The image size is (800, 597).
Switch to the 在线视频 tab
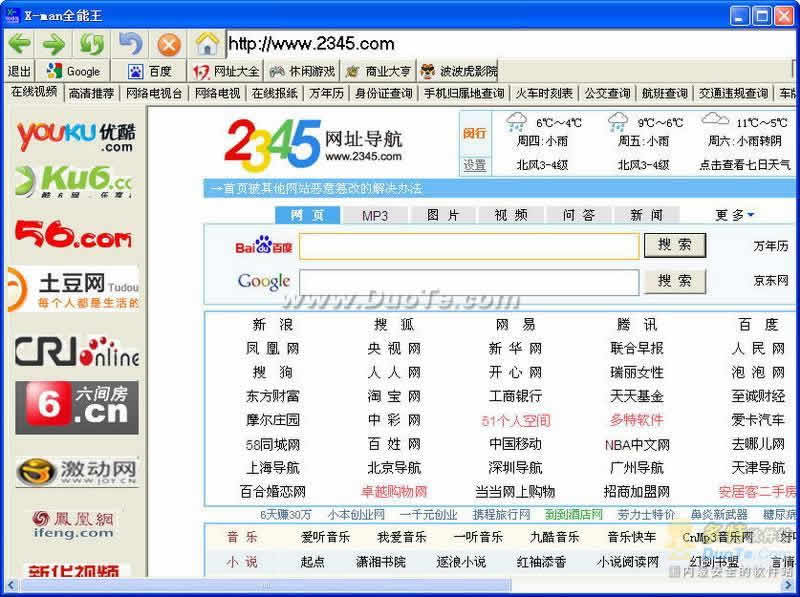tap(34, 92)
